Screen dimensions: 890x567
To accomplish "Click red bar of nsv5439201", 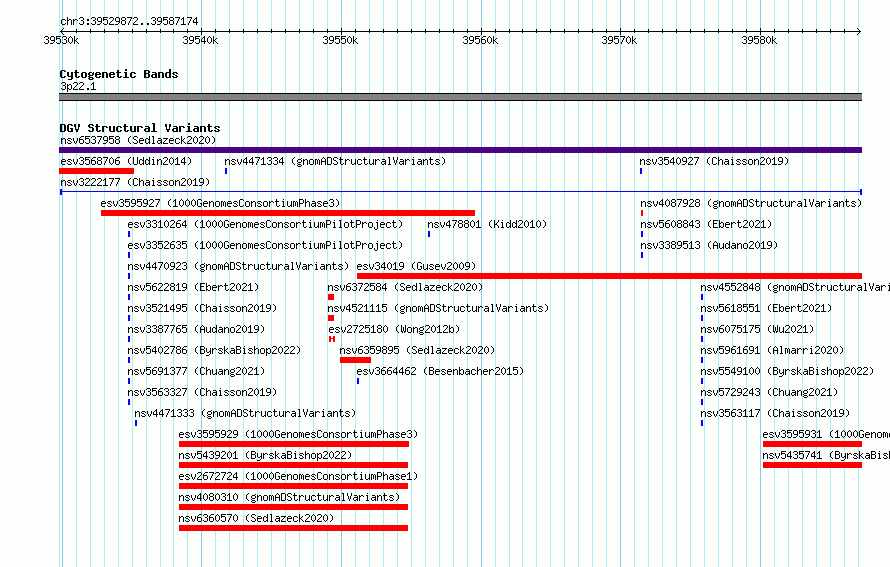I will click(x=293, y=465).
